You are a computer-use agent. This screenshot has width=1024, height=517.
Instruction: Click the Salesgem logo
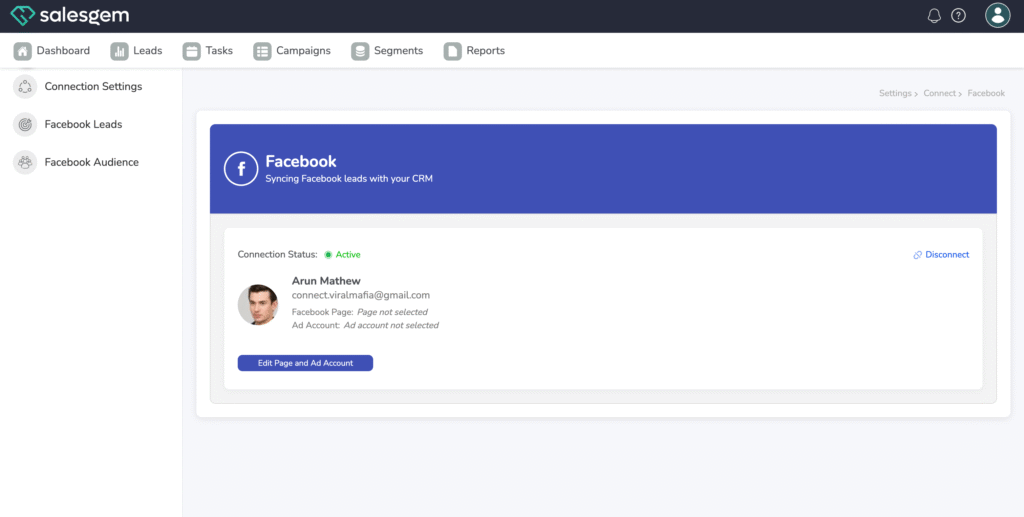click(x=70, y=16)
